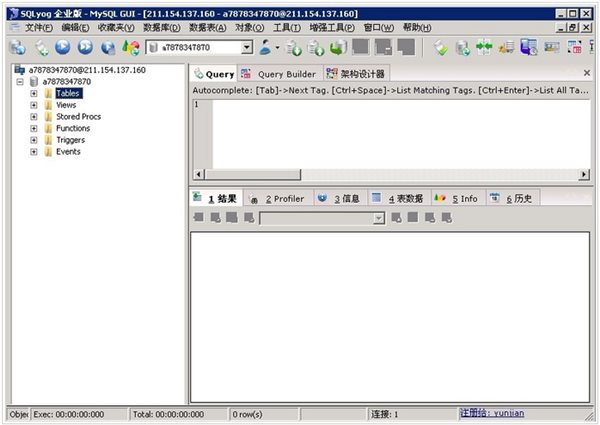Select the 6 历史 tab

pyautogui.click(x=512, y=199)
